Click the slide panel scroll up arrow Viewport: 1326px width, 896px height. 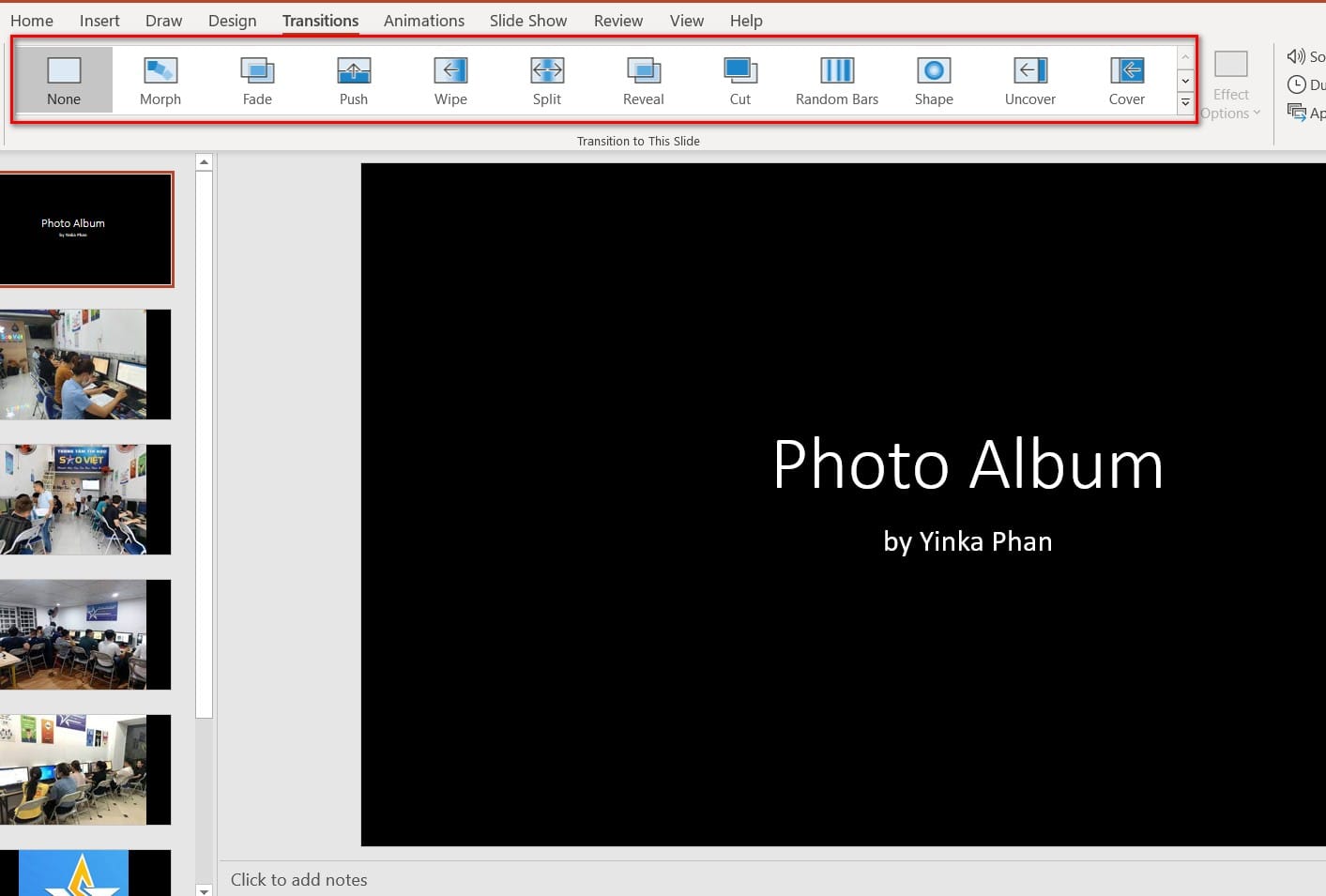pos(205,162)
